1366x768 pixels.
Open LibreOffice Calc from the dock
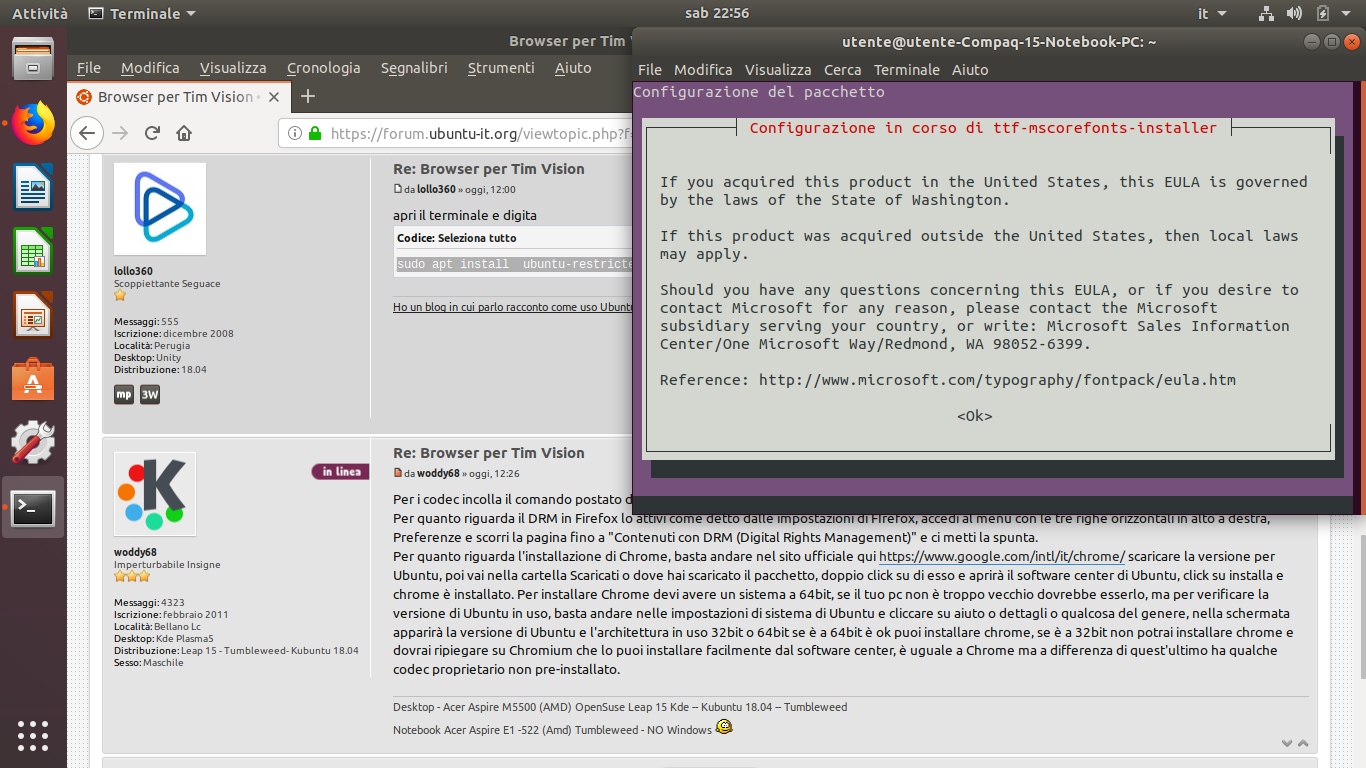[x=33, y=251]
